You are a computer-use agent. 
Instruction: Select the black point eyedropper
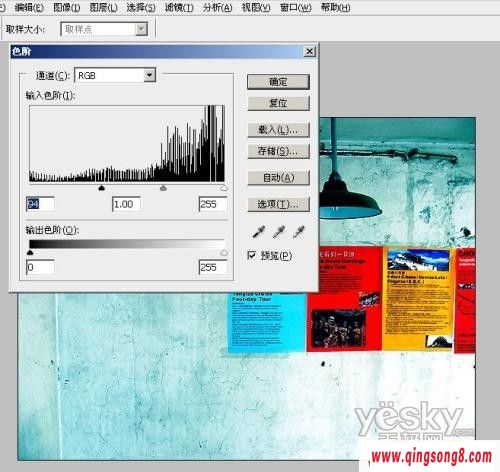pyautogui.click(x=258, y=232)
